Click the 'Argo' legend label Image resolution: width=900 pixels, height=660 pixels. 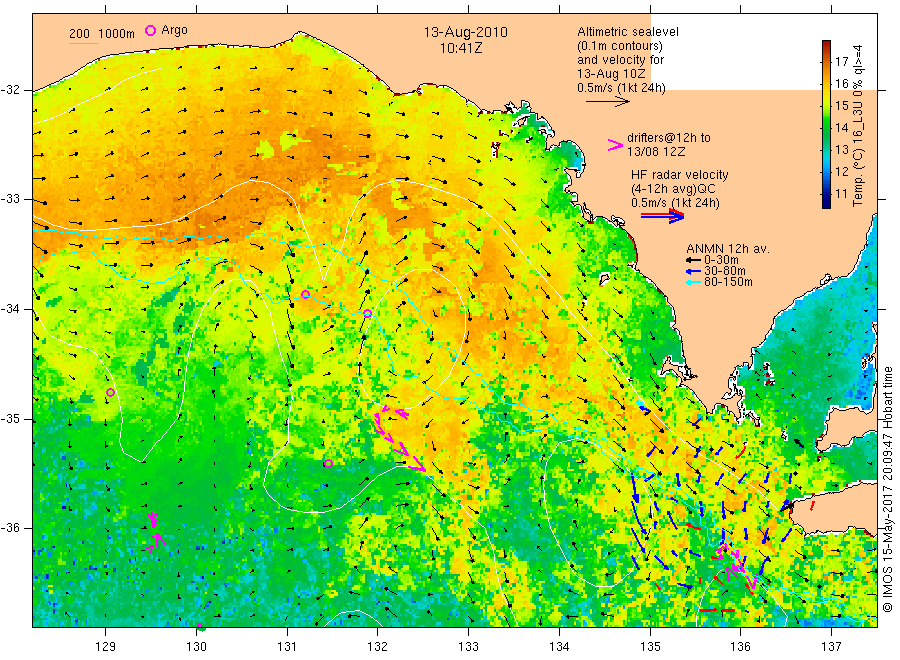pos(174,30)
